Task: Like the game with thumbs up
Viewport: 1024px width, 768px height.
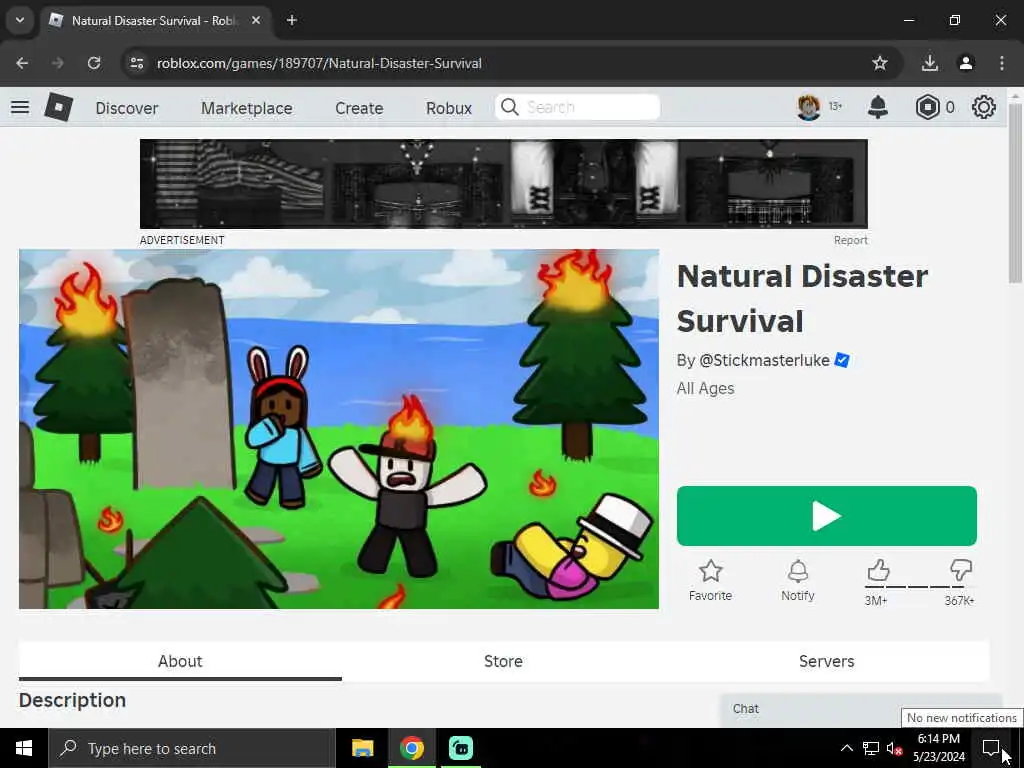Action: coord(878,570)
